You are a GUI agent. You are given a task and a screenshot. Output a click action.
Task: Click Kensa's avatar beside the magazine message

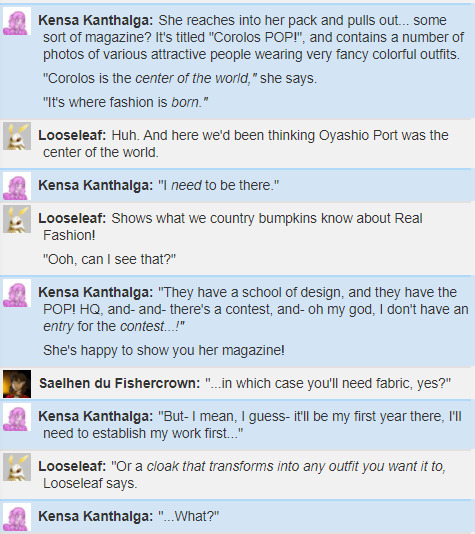click(17, 21)
